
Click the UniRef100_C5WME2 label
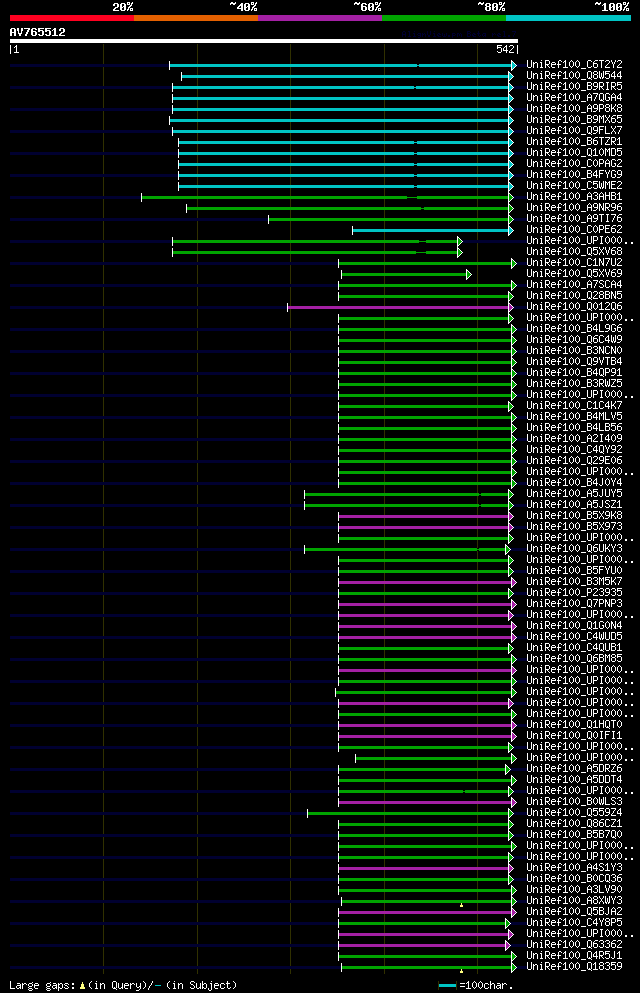click(574, 186)
